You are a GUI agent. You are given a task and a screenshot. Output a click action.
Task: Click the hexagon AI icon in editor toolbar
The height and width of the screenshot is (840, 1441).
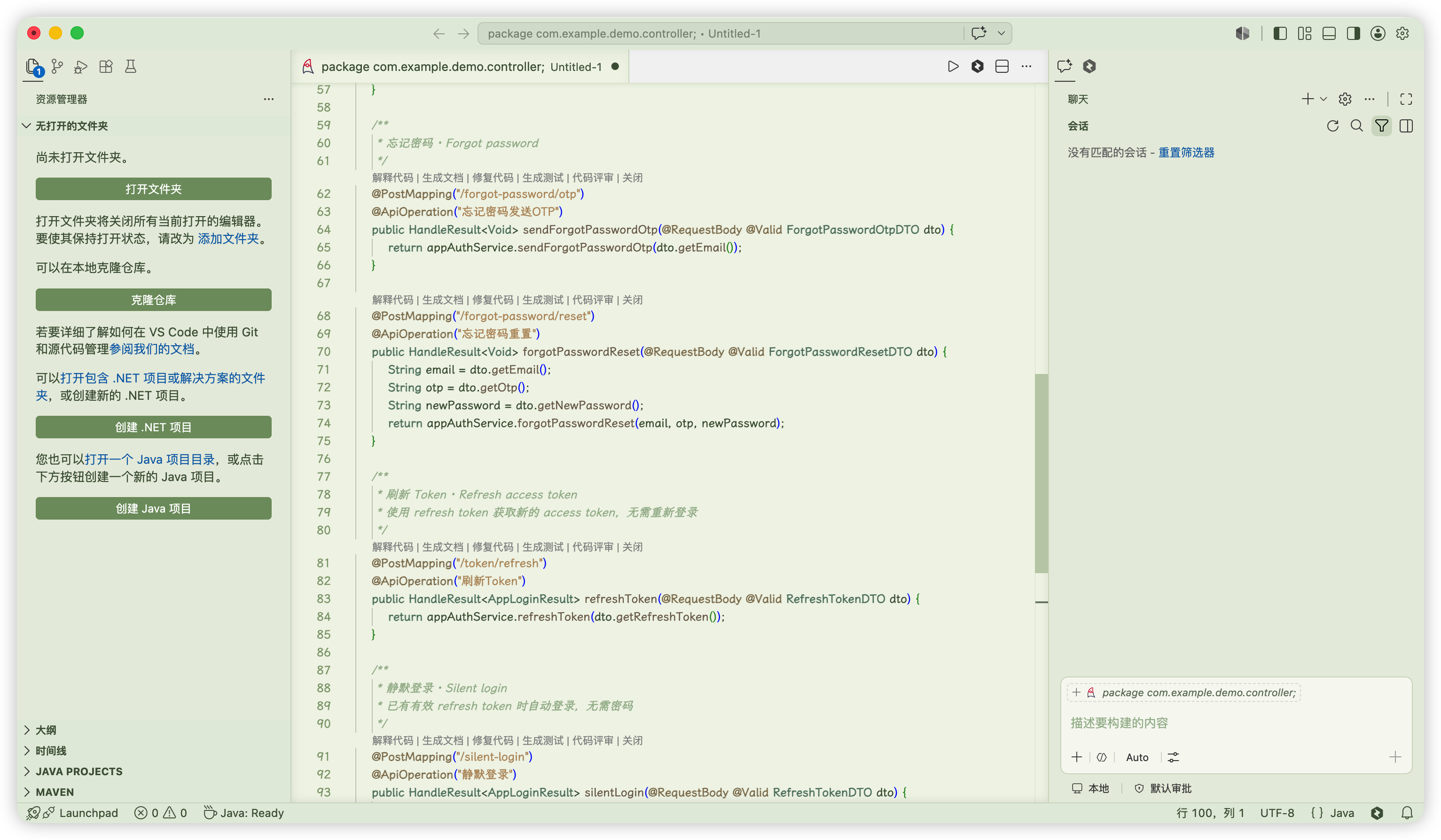[977, 66]
